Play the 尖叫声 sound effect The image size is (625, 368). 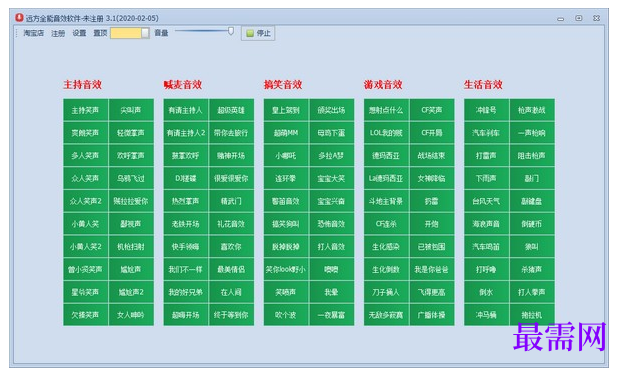(x=131, y=110)
